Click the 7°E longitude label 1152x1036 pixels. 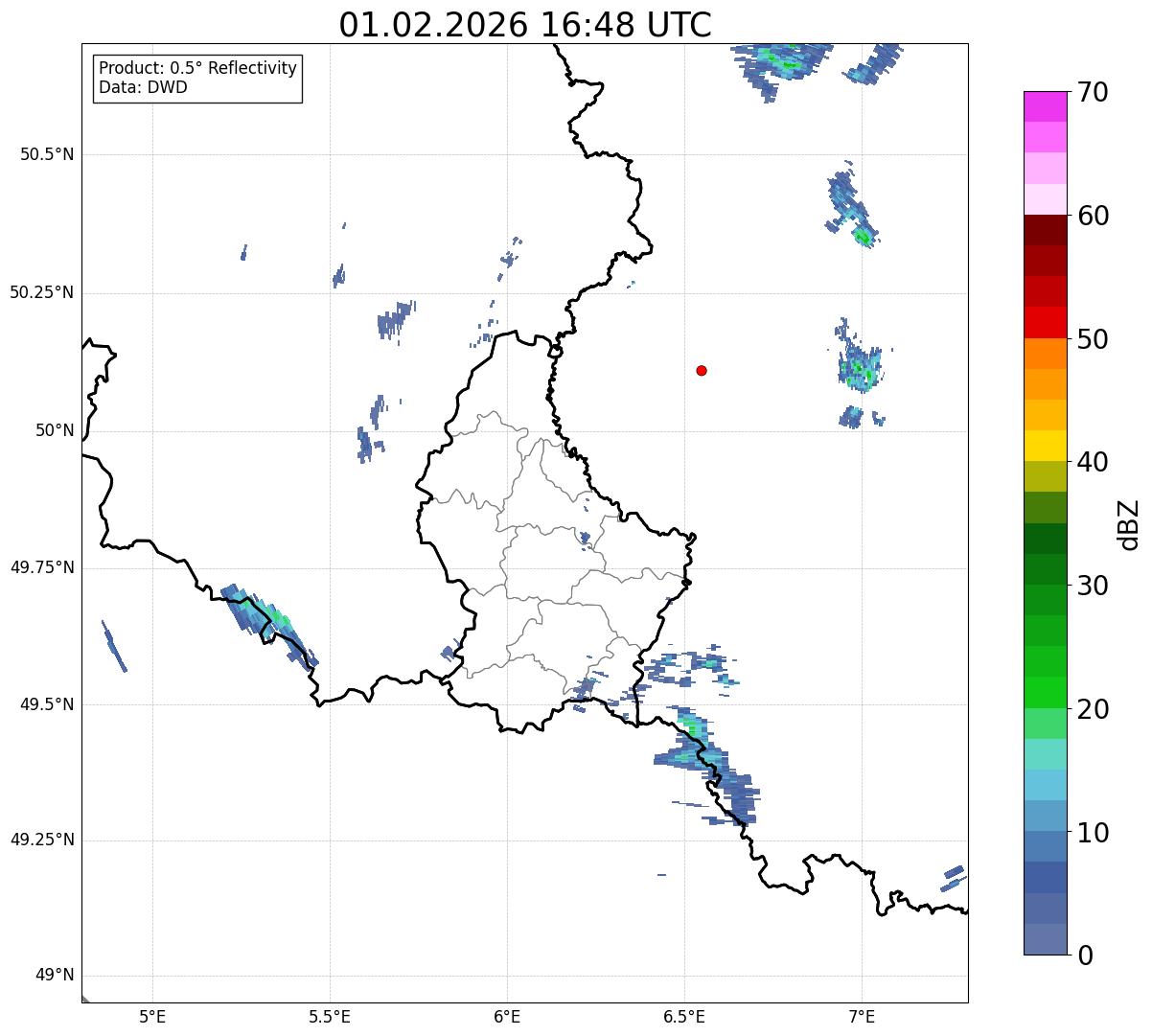(862, 1016)
